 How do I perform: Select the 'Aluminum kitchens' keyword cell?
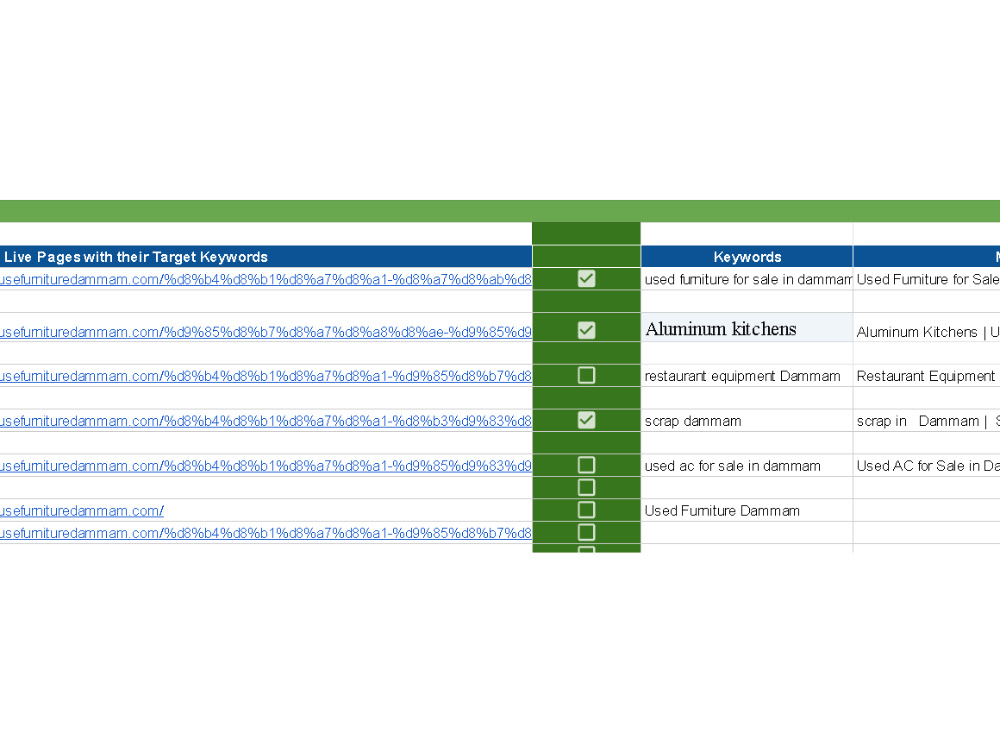[747, 328]
